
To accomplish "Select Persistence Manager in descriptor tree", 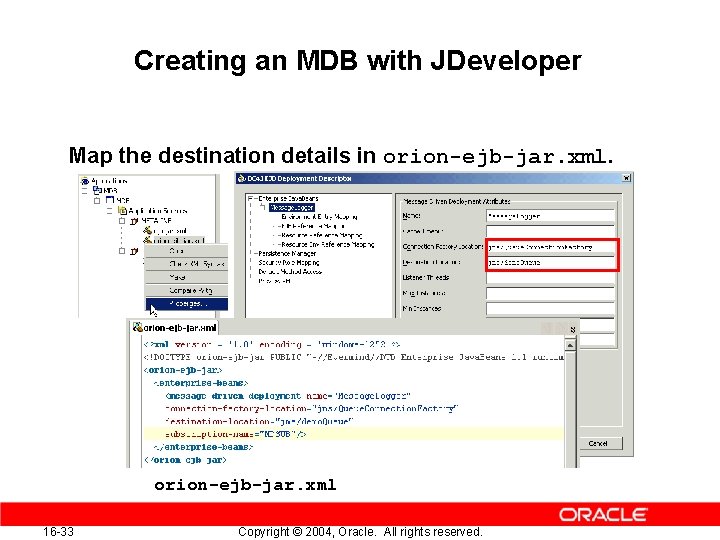I will point(287,253).
